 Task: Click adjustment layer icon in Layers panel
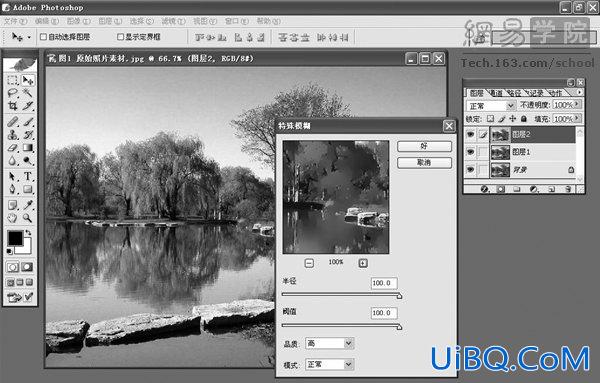[534, 189]
